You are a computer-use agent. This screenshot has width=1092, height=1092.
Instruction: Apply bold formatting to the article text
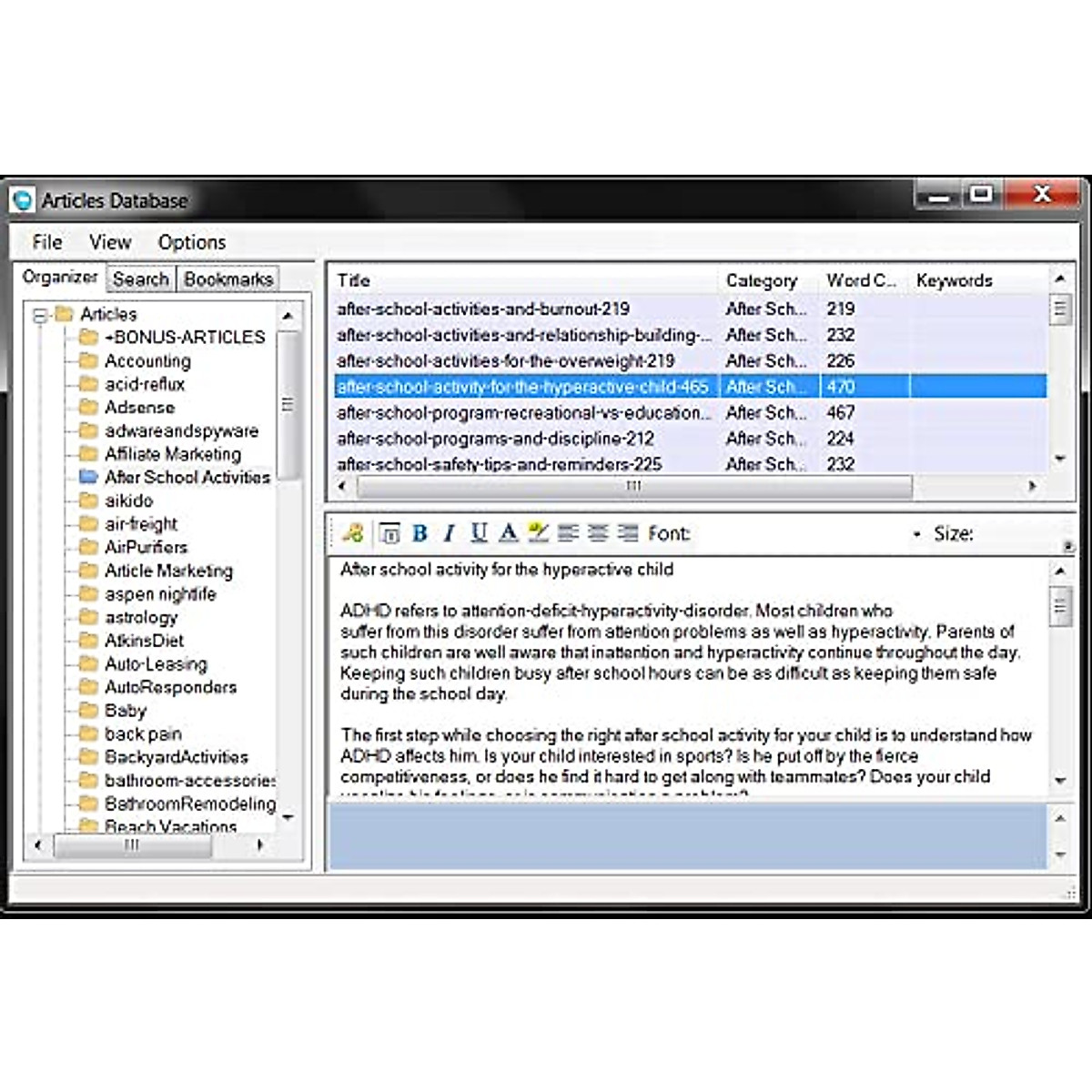tap(419, 534)
